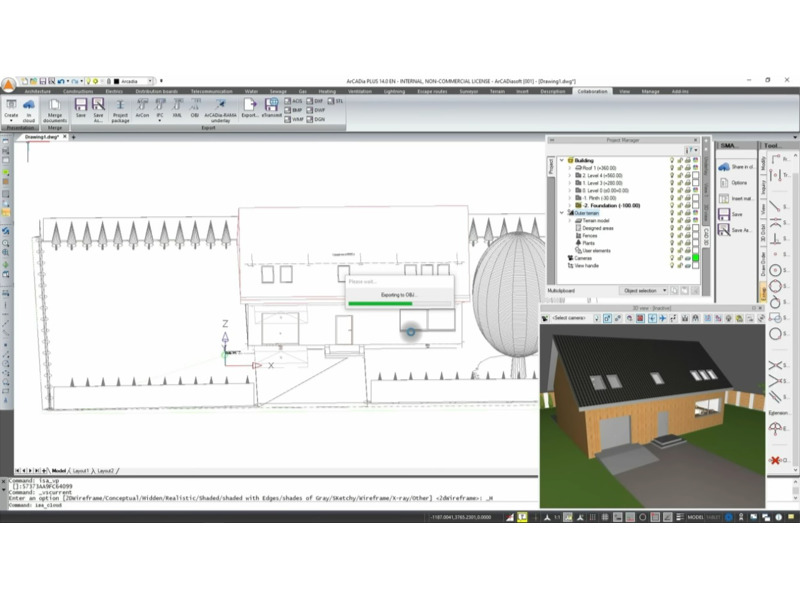Open the Select camera dropdown in 3D view

tap(569, 318)
